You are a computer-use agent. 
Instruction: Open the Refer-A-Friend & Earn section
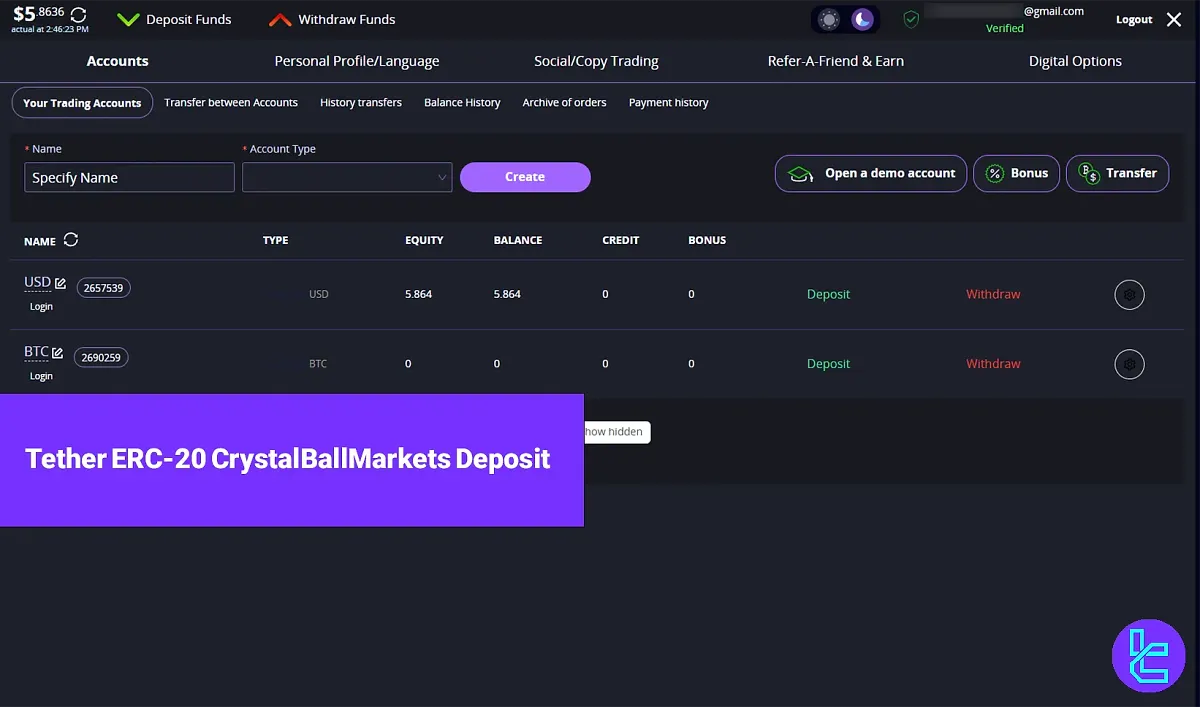point(835,61)
